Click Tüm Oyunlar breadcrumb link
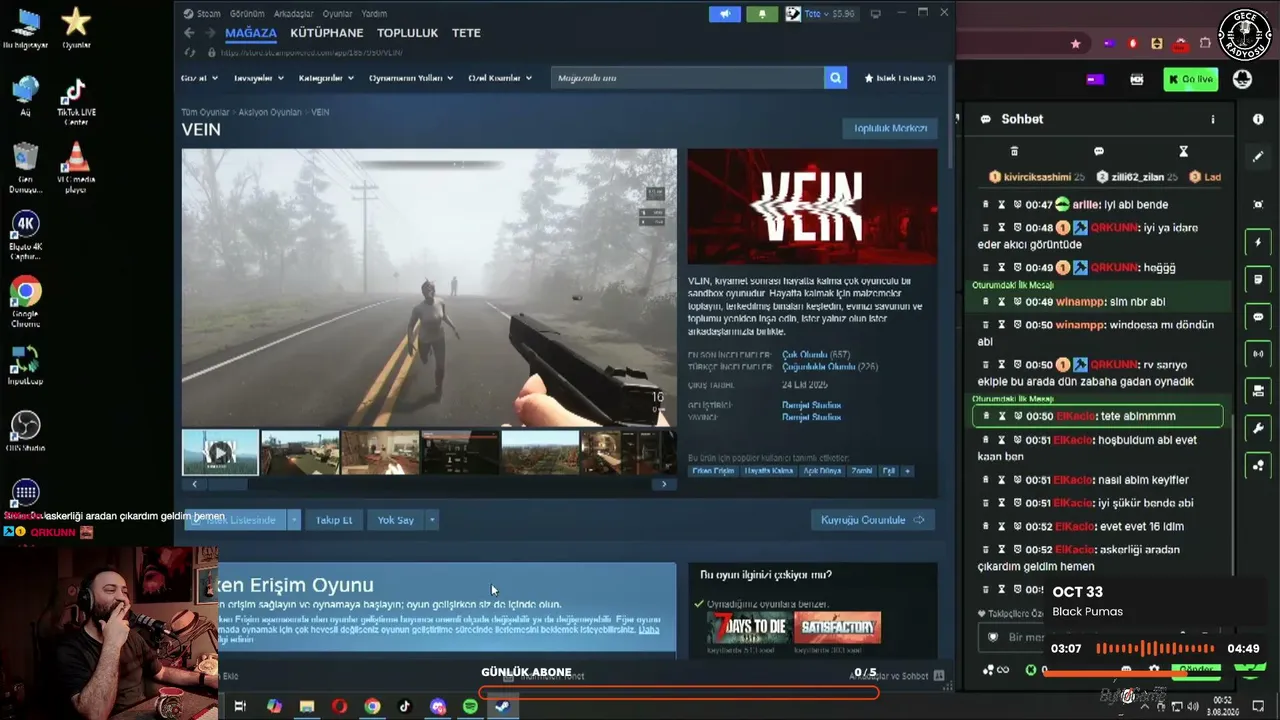The width and height of the screenshot is (1280, 720). [x=205, y=112]
